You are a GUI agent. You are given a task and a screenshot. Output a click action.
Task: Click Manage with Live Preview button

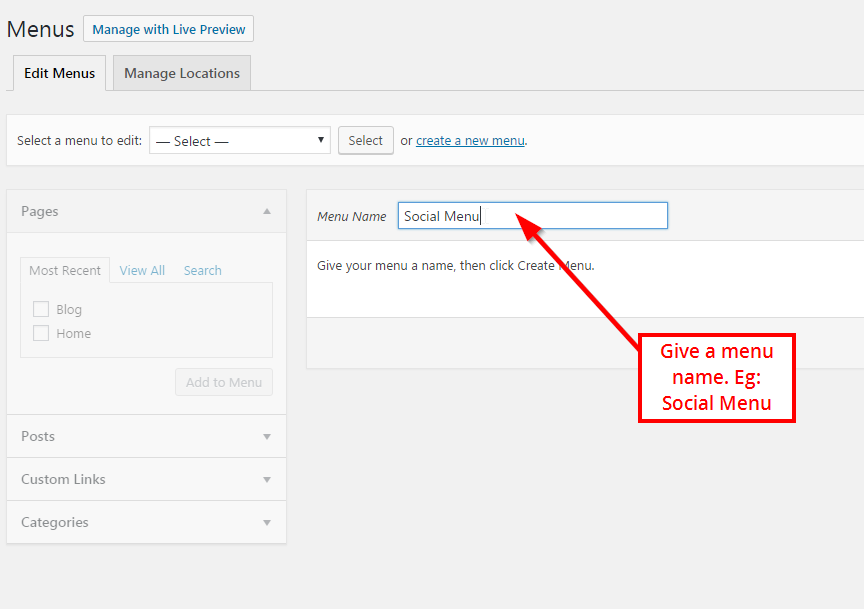(x=169, y=29)
